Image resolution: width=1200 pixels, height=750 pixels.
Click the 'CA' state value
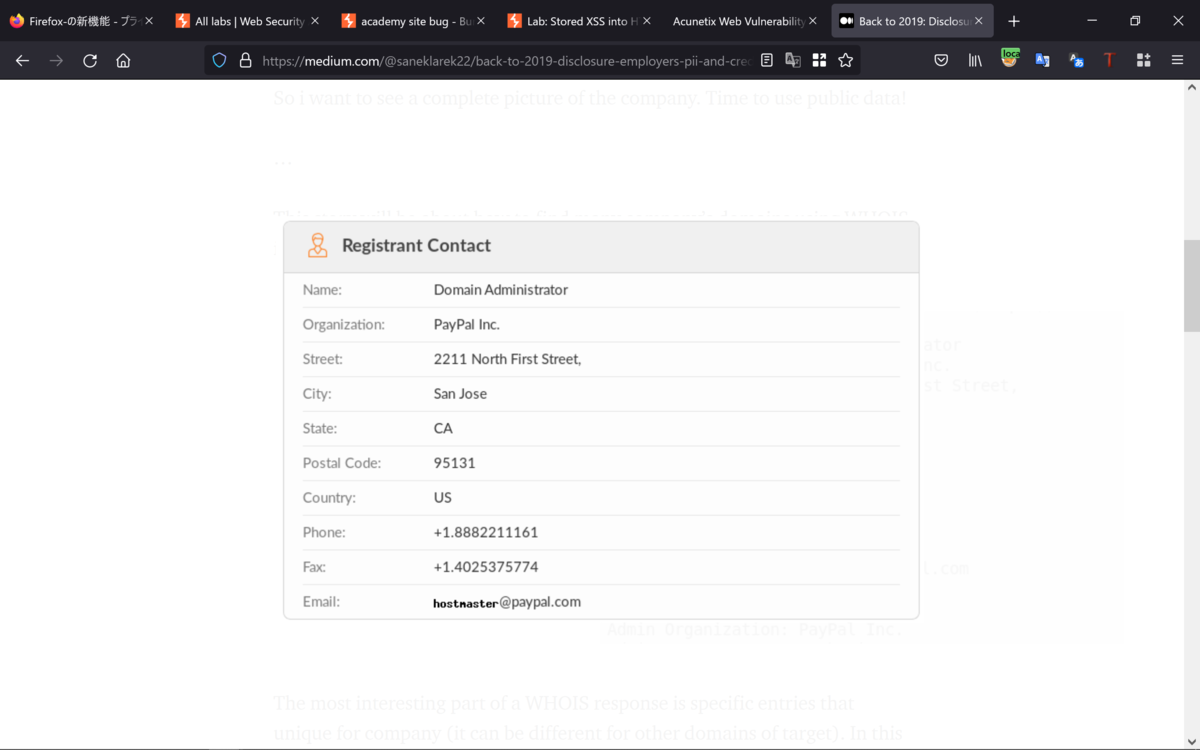tap(443, 428)
